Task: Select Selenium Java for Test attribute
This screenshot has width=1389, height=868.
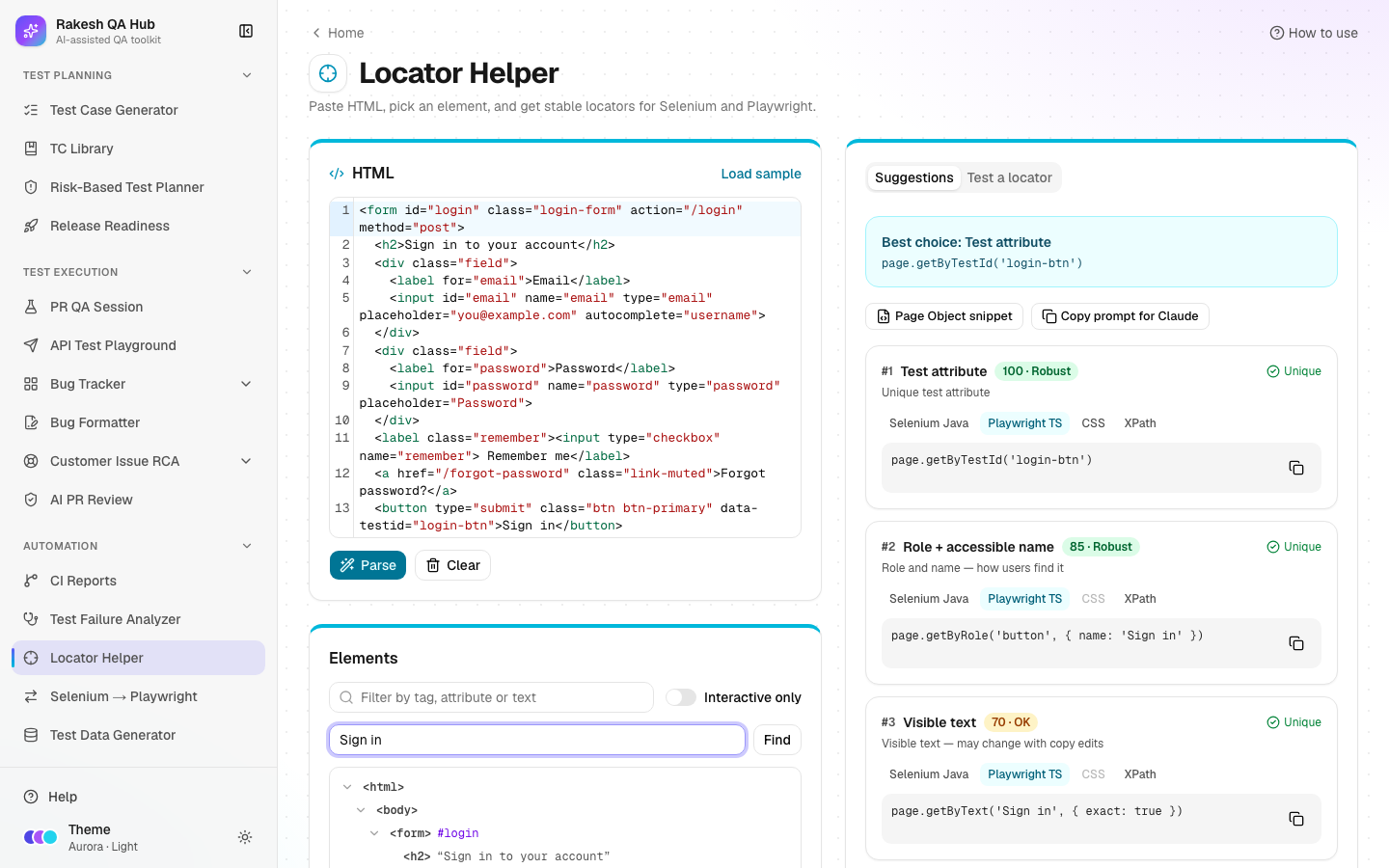Action: pos(929,423)
